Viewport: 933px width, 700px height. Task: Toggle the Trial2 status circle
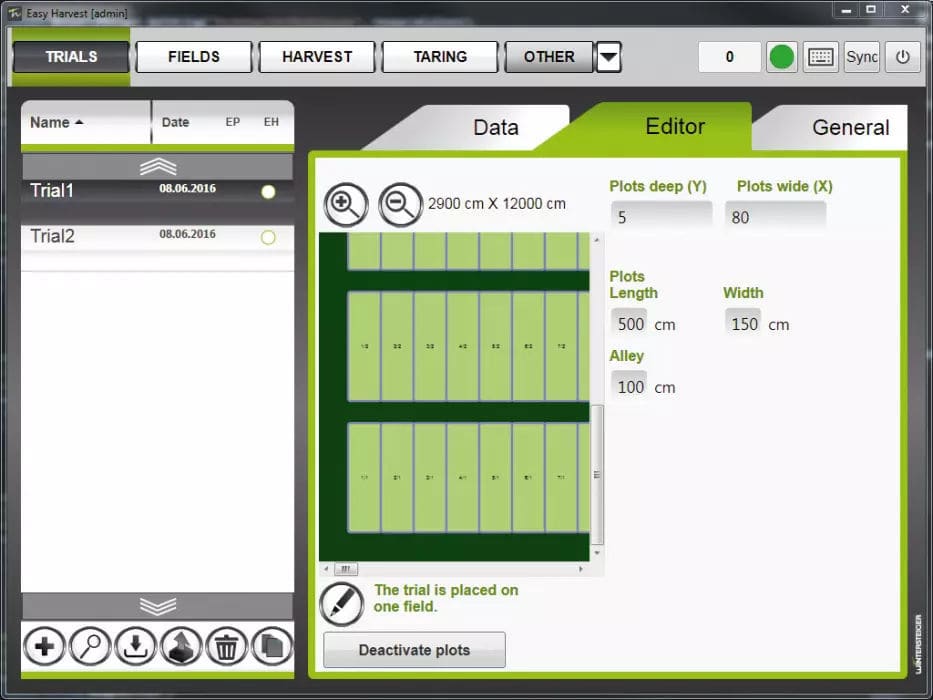pos(268,237)
